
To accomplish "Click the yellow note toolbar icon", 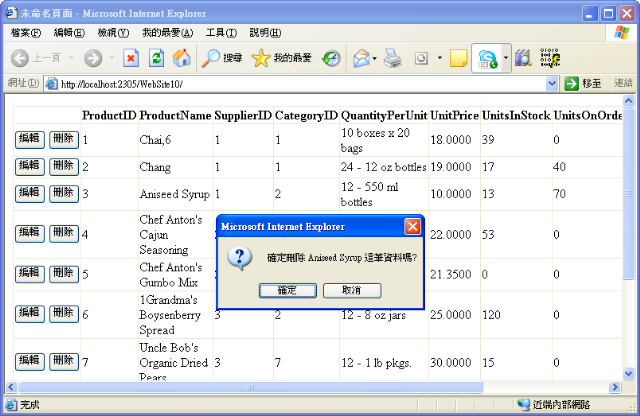I will click(x=458, y=58).
